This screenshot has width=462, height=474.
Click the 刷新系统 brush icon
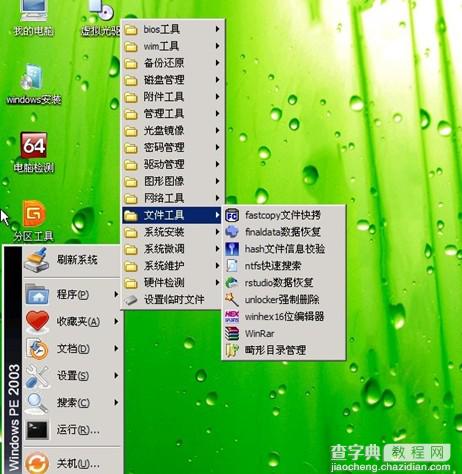(x=37, y=260)
